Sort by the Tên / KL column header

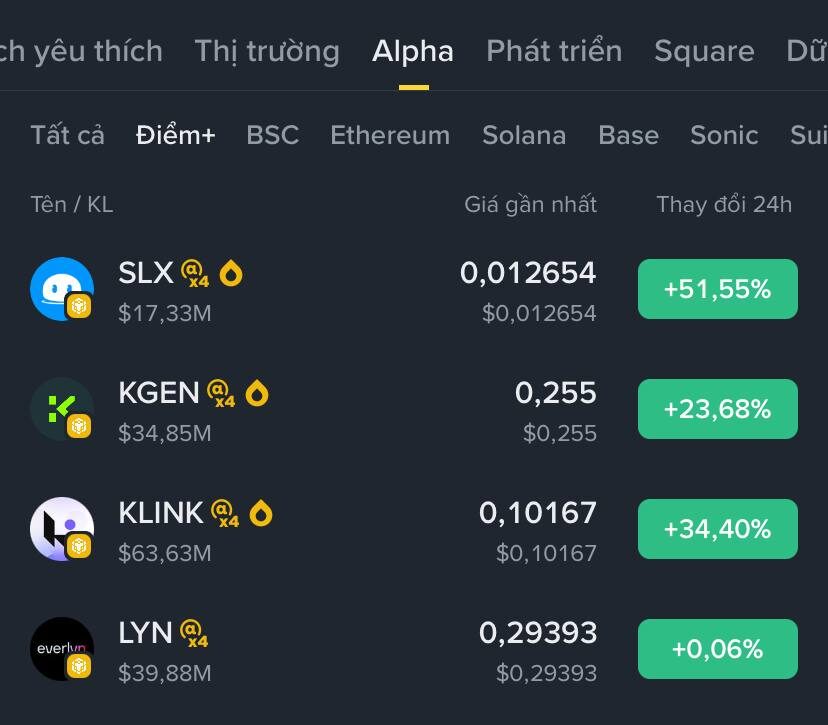71,204
